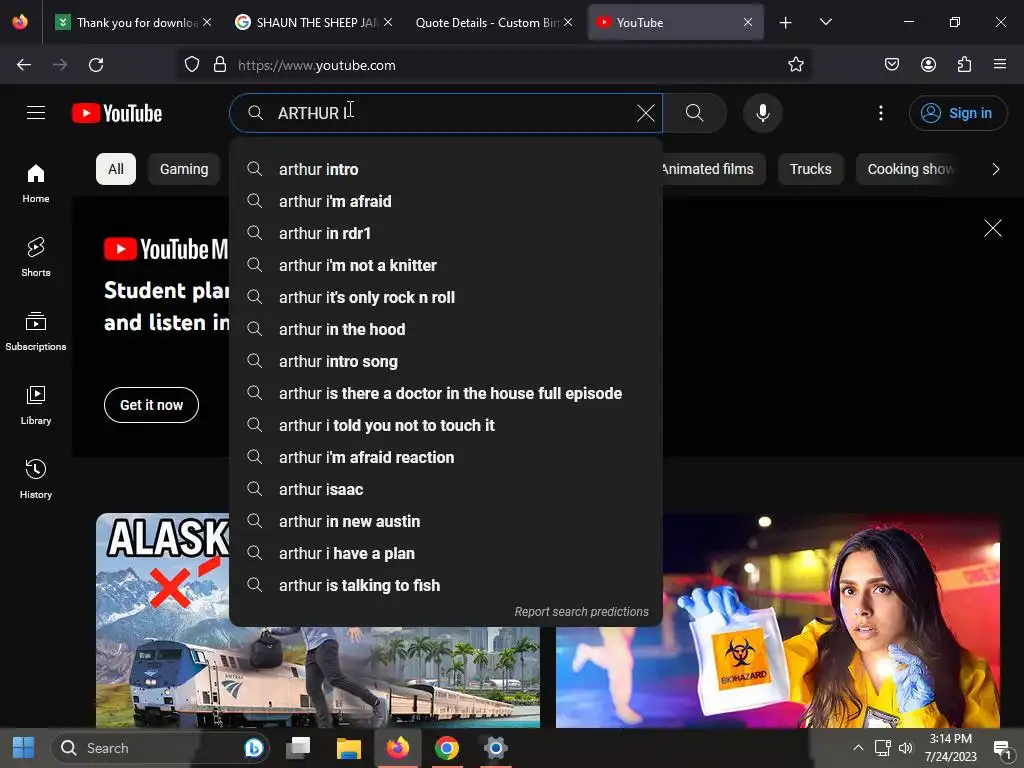The height and width of the screenshot is (768, 1024).
Task: Choose suggestion 'arthur in rdr1'
Action: [x=446, y=233]
